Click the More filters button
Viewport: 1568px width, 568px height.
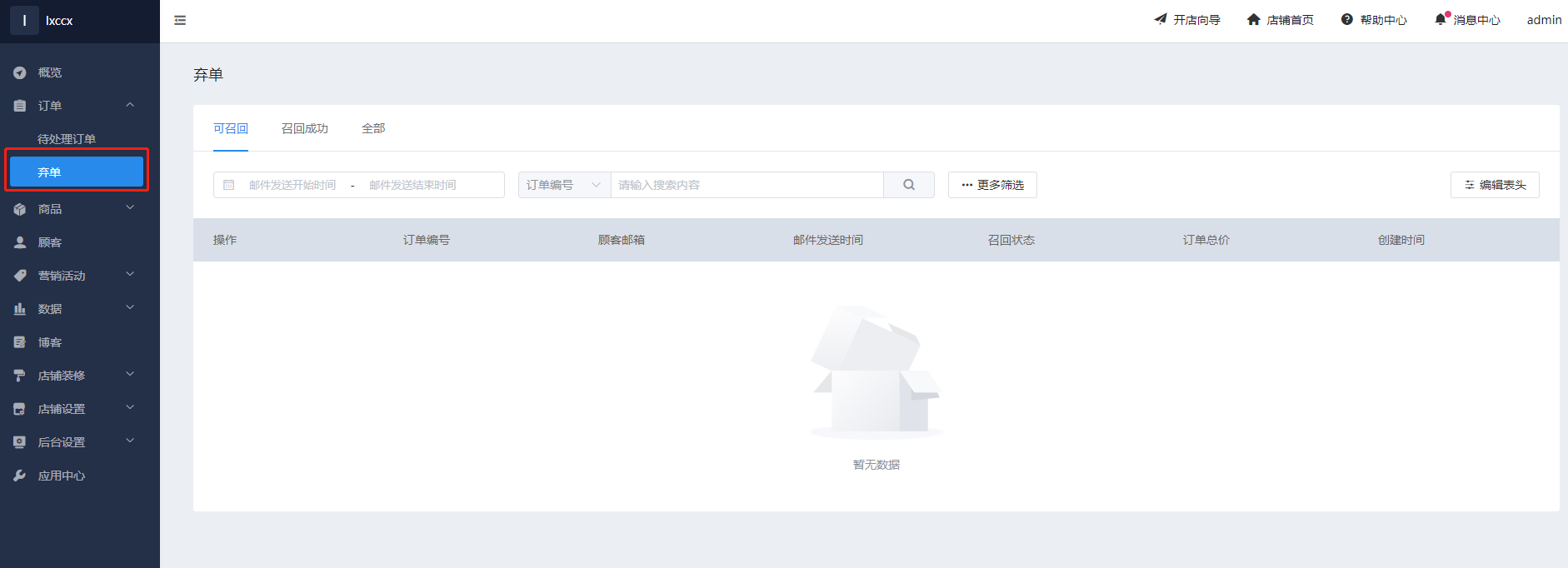[x=992, y=185]
